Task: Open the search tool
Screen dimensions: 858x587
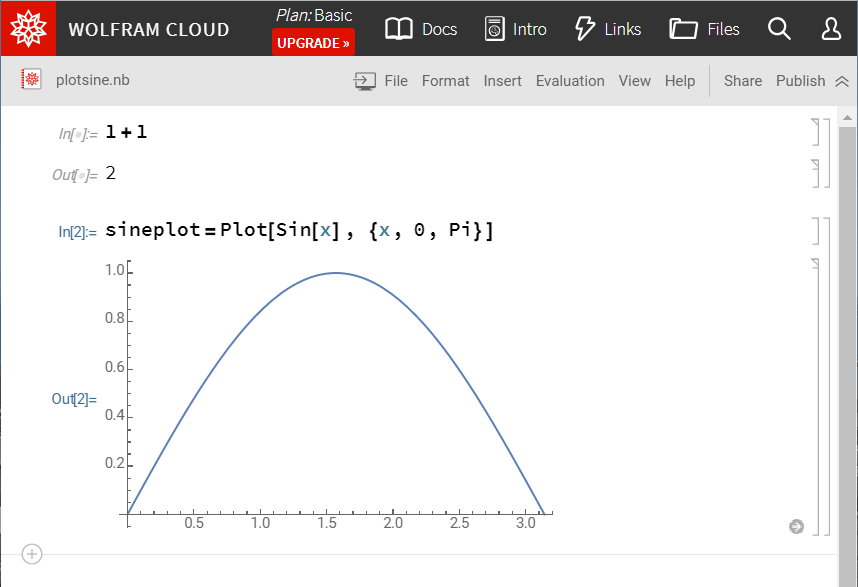Action: pos(779,29)
